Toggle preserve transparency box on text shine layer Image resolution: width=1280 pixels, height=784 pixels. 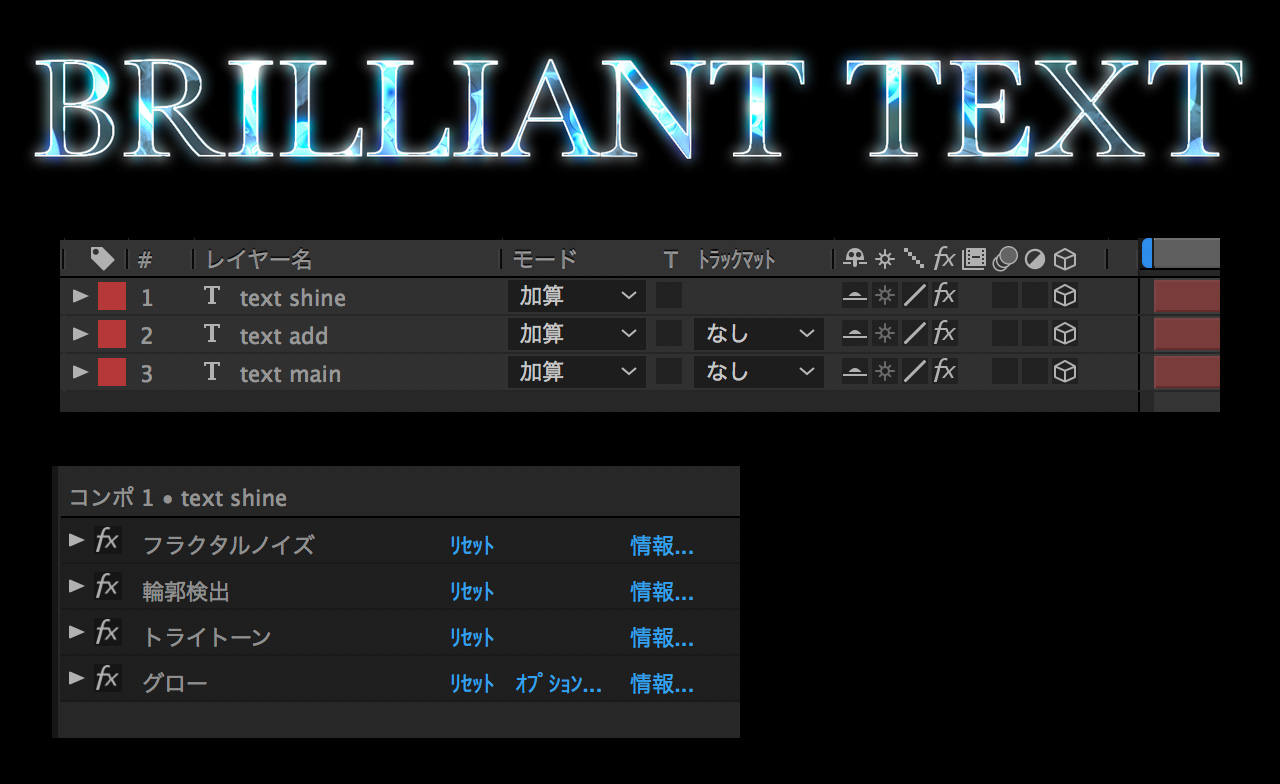point(669,295)
